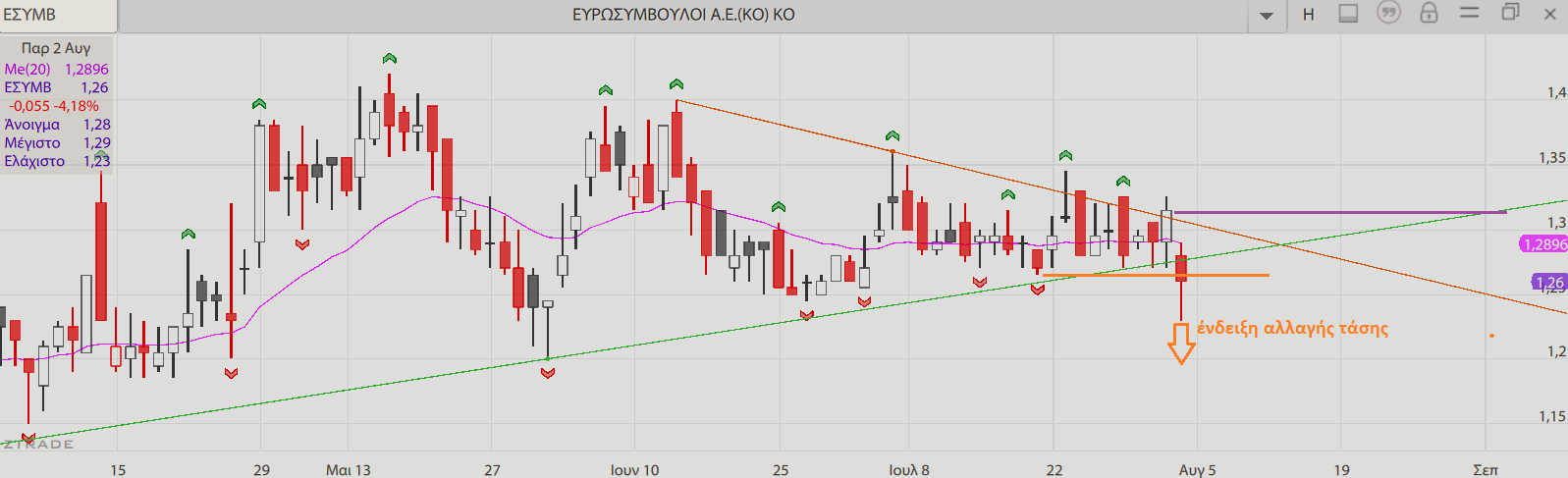1568x478 pixels.
Task: Click the 1,35 price axis label
Action: click(1552, 157)
